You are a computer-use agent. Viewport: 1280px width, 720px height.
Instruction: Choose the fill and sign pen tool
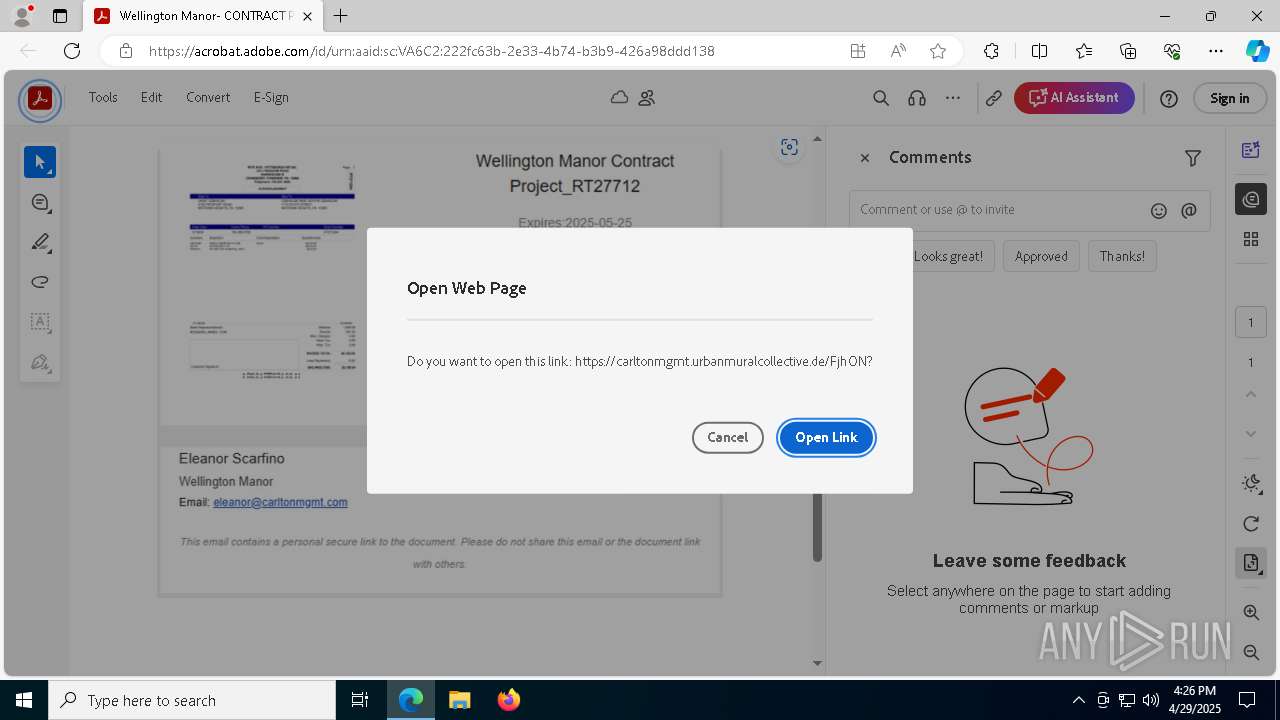click(40, 362)
